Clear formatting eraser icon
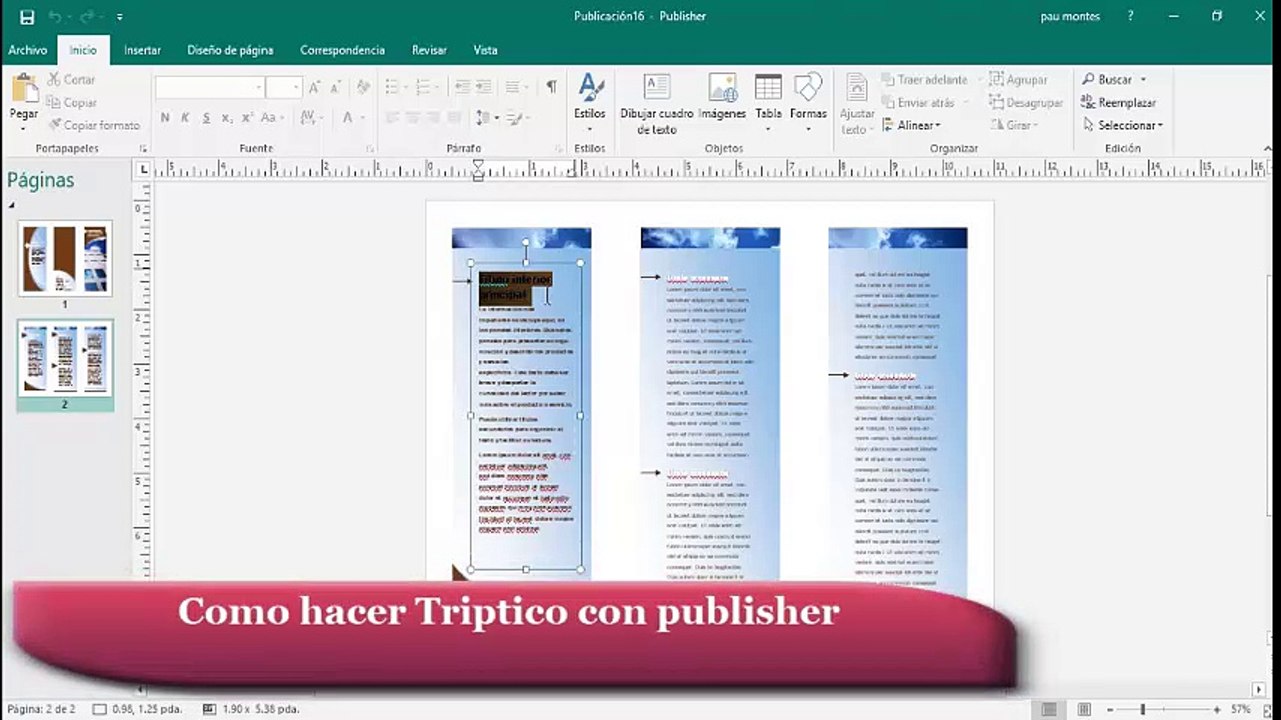The width and height of the screenshot is (1281, 720). [x=365, y=88]
